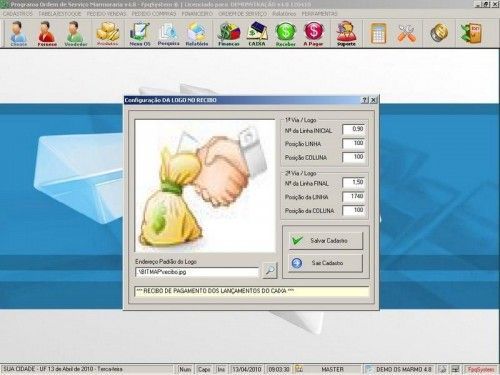Open the calculator toolbar icon
Screen dimensions: 500x375
[378, 33]
